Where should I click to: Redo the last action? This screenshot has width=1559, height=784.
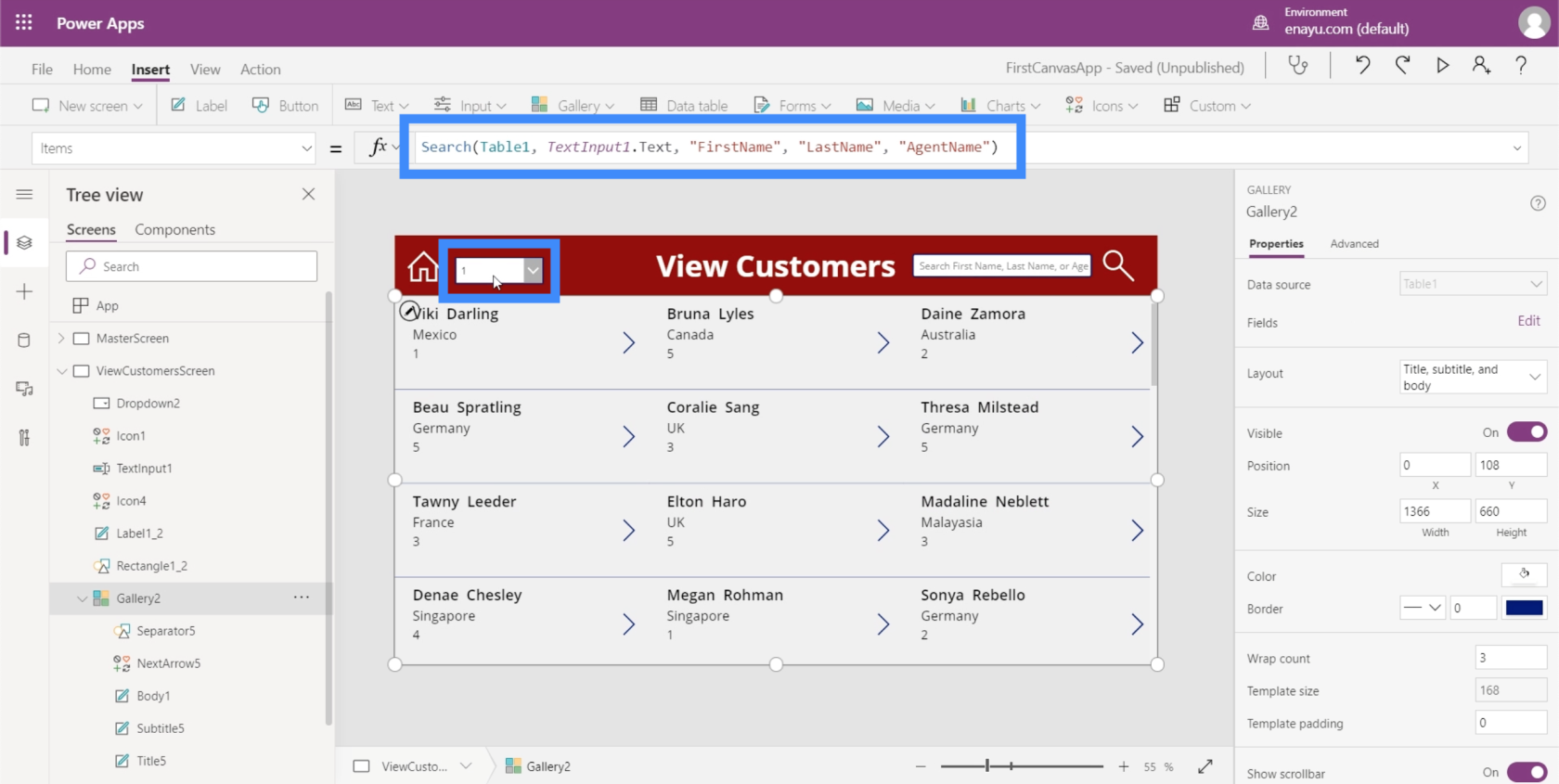click(x=1402, y=65)
